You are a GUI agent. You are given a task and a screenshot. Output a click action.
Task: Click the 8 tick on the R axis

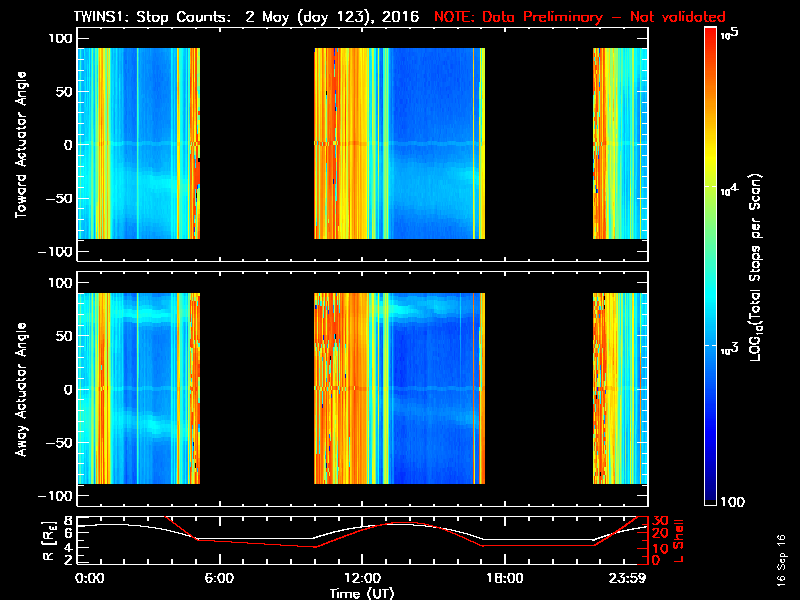[68, 521]
